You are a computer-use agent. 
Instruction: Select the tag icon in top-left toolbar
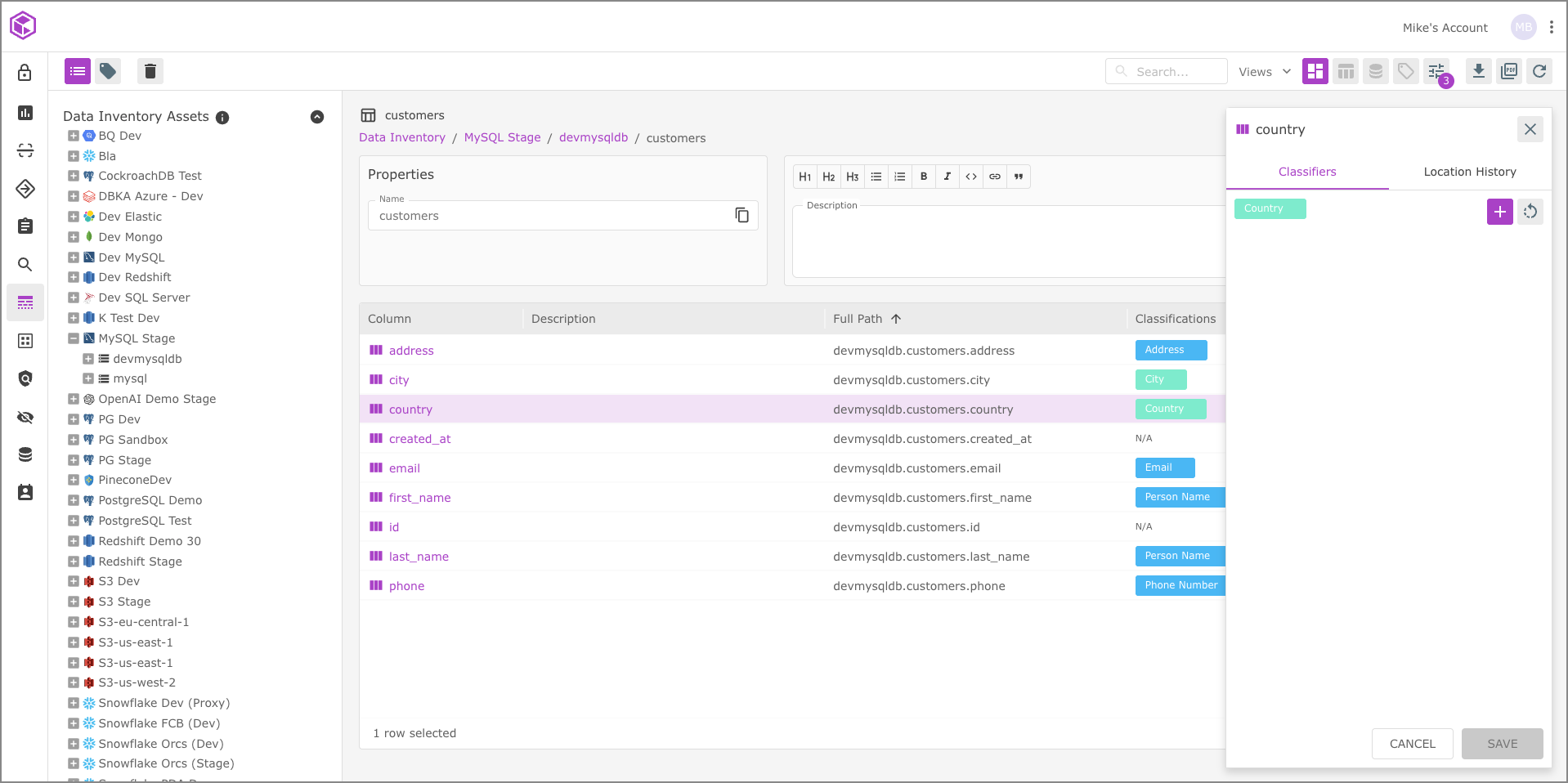[108, 72]
